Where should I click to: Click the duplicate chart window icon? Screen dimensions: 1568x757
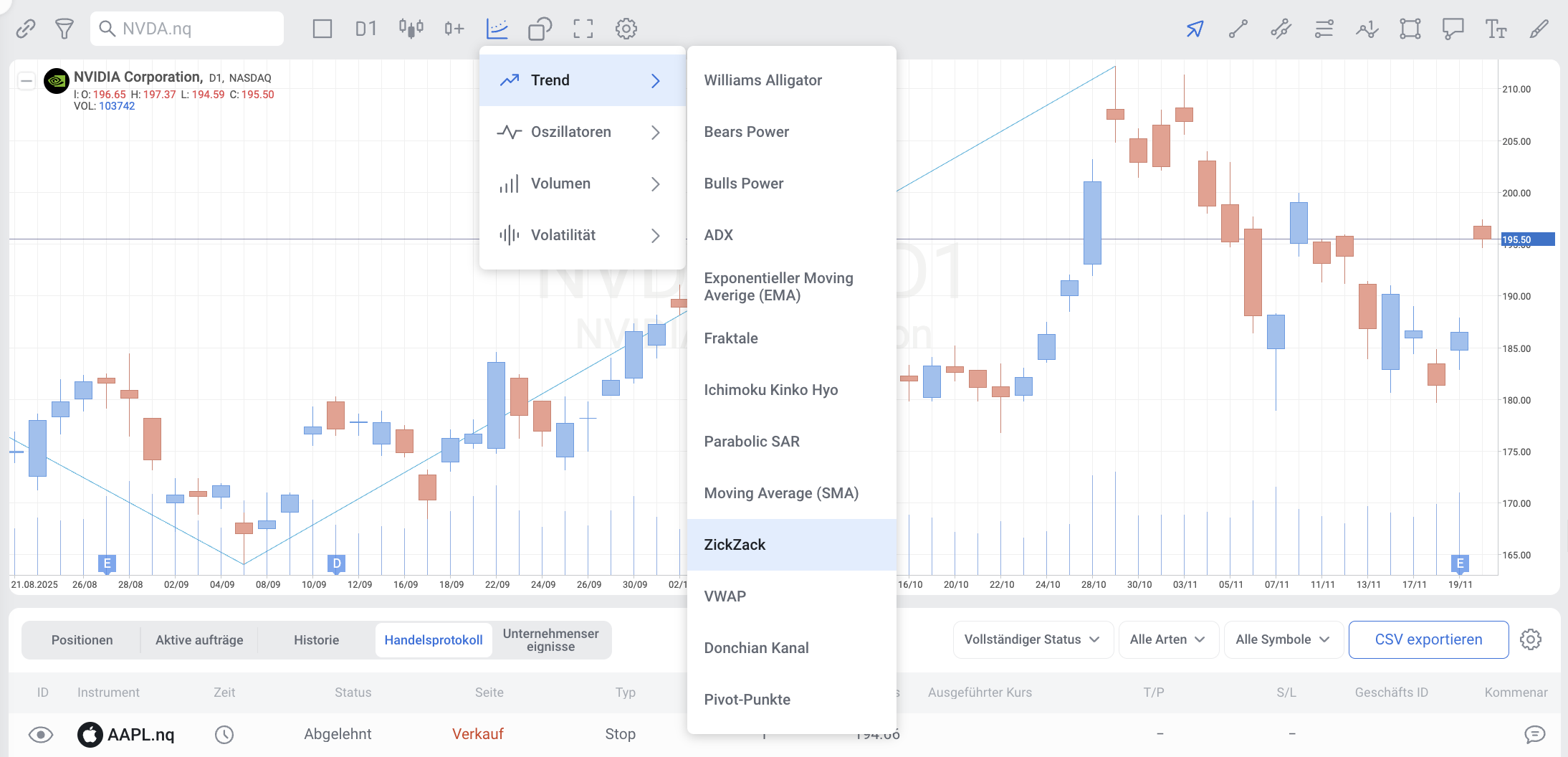pyautogui.click(x=540, y=29)
